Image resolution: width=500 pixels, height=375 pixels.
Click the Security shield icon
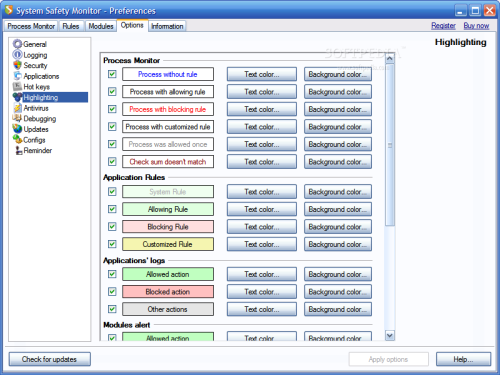coord(17,65)
